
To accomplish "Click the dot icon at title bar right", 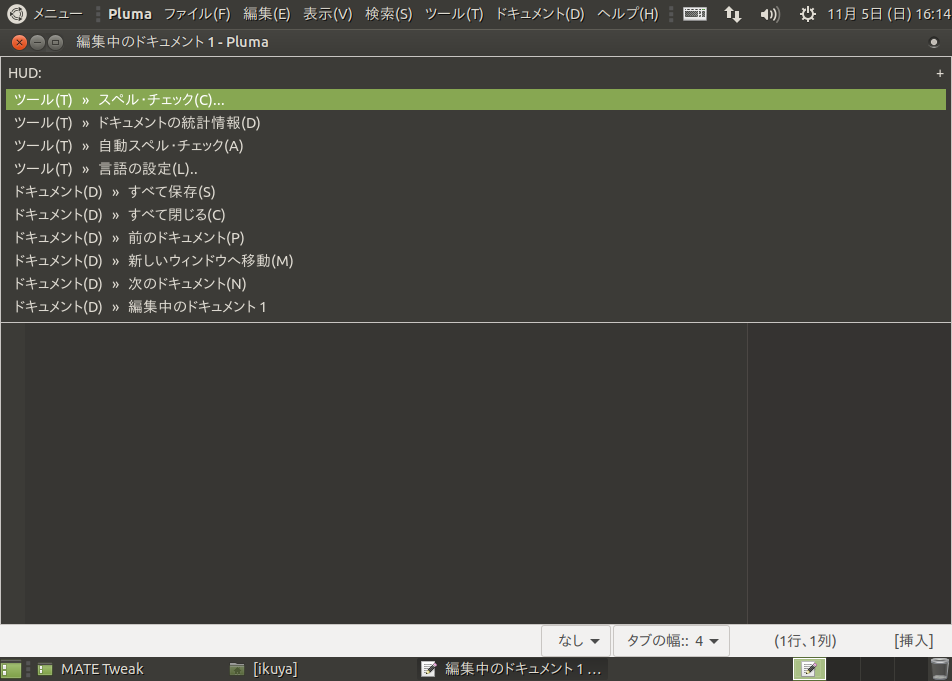I will (934, 42).
